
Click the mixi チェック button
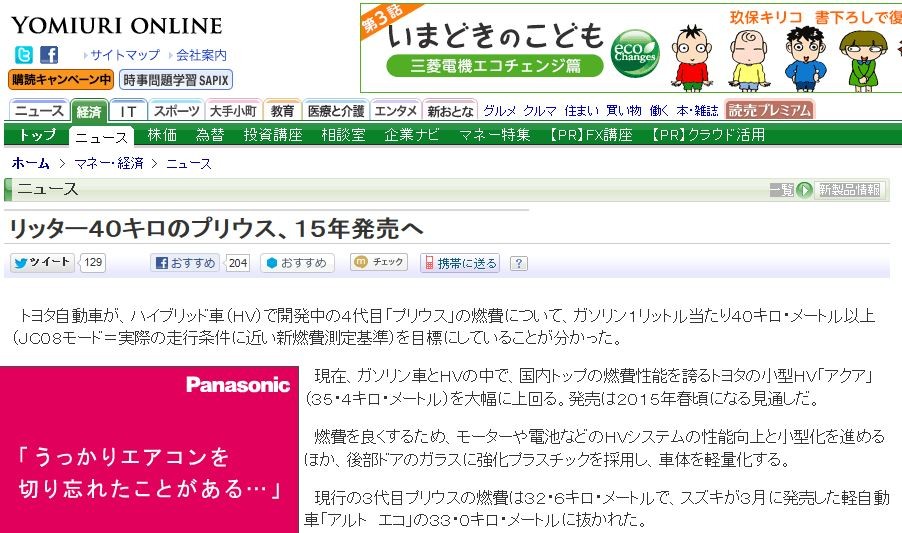379,262
